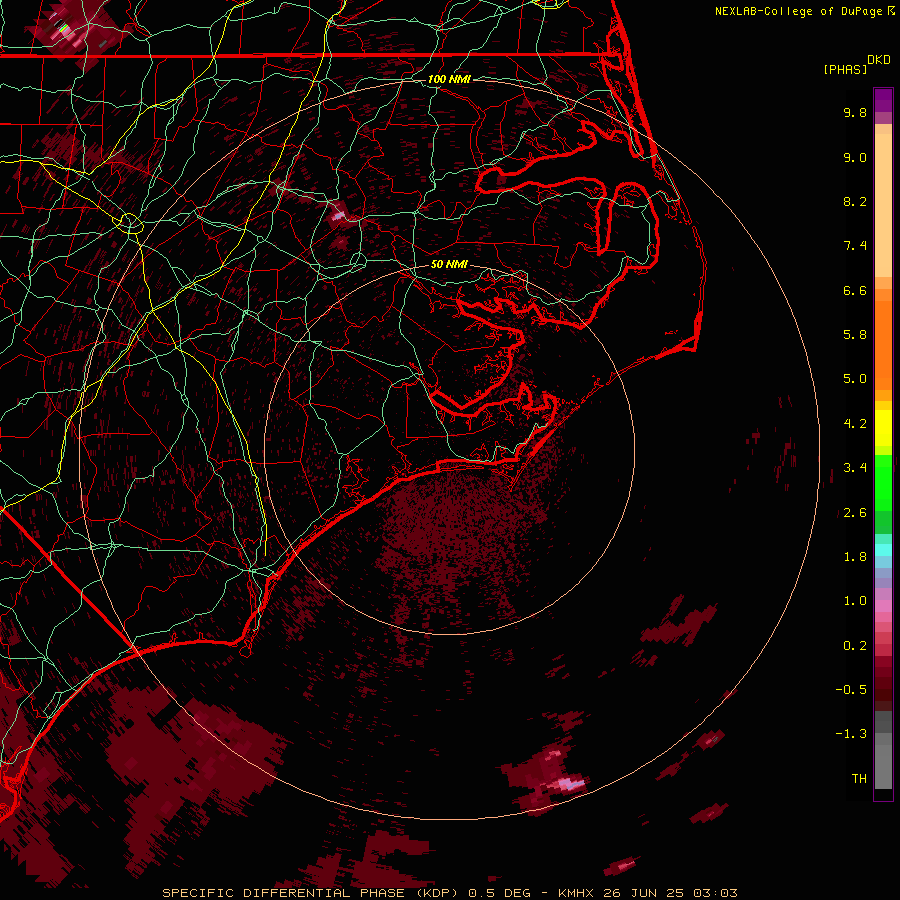
Task: Click the TH label on the color scale
Action: tap(859, 779)
